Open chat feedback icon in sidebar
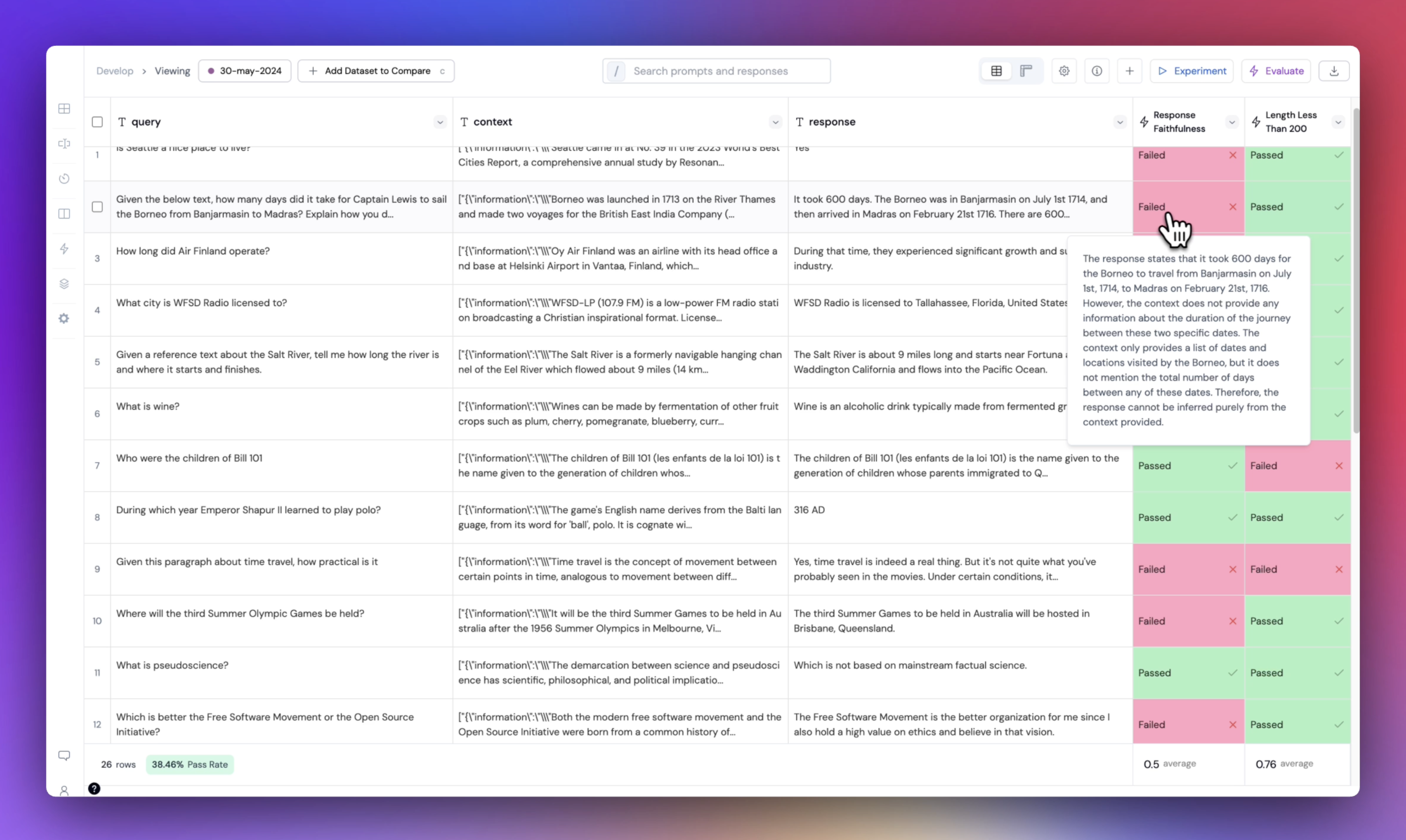Viewport: 1406px width, 840px height. (x=64, y=755)
